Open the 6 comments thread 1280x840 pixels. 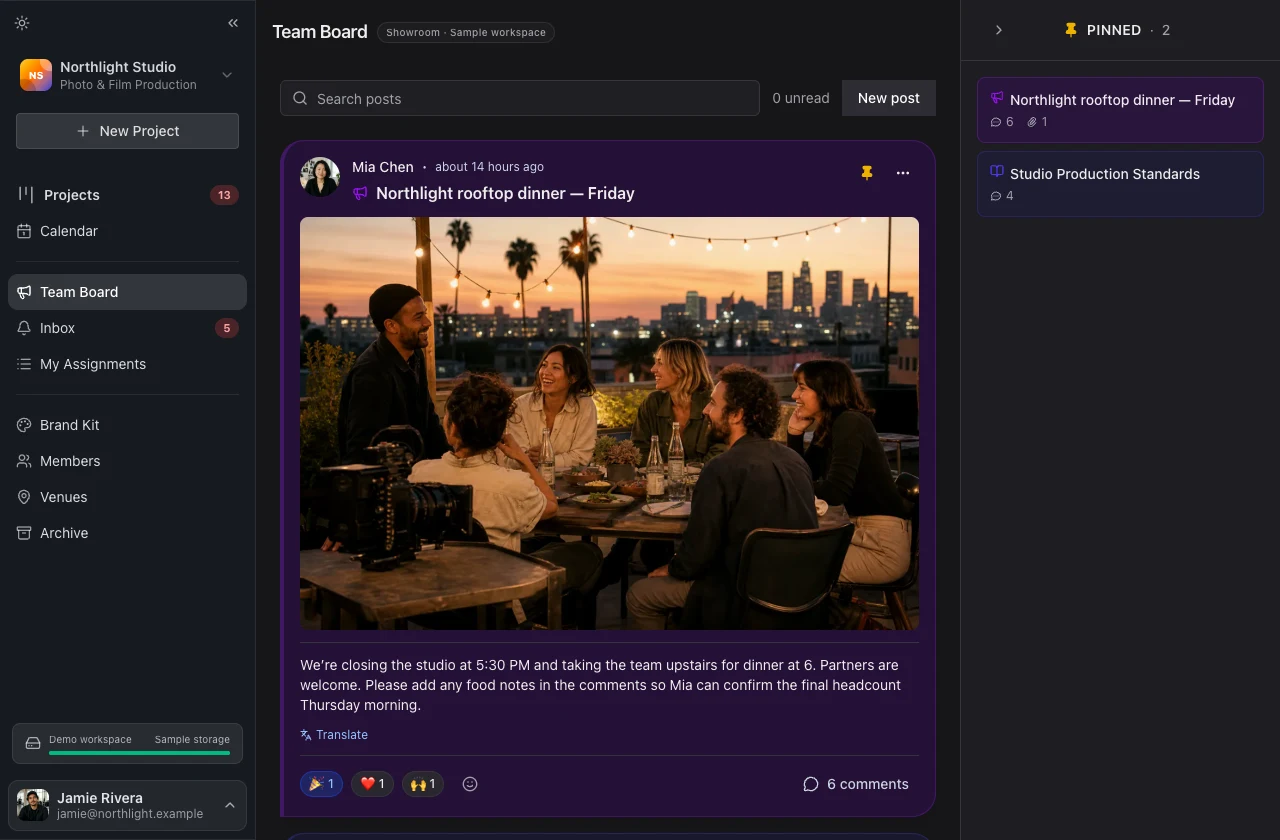coord(856,784)
